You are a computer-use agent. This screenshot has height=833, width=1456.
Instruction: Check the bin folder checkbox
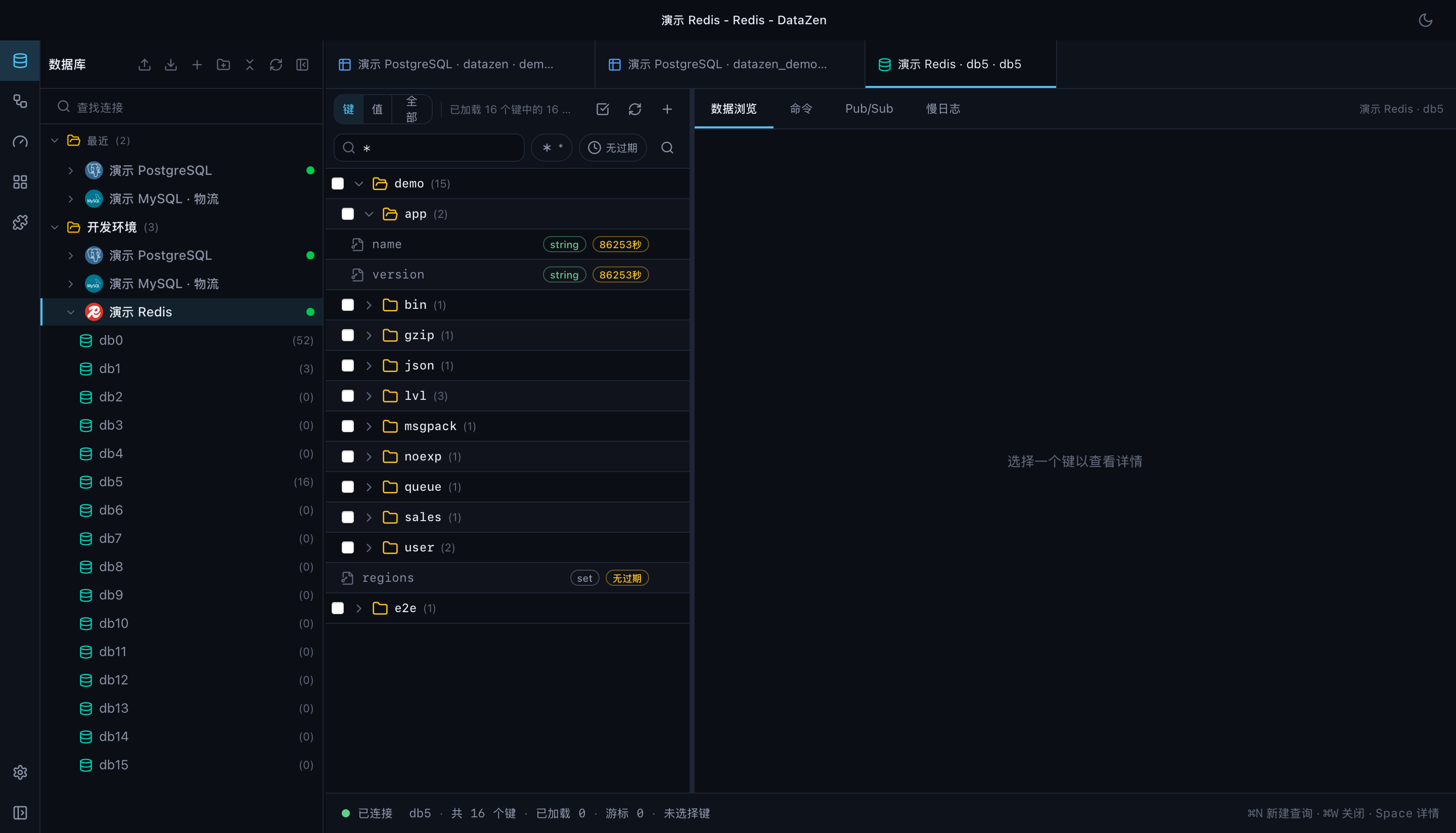(348, 305)
